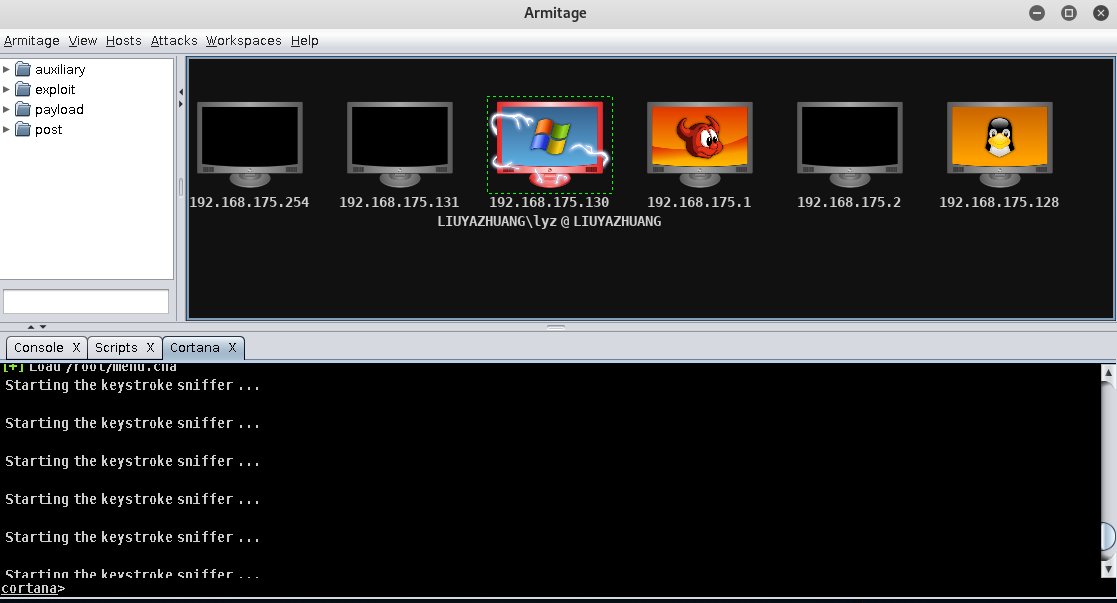
Task: Switch to the Scripts tab
Action: pyautogui.click(x=116, y=347)
